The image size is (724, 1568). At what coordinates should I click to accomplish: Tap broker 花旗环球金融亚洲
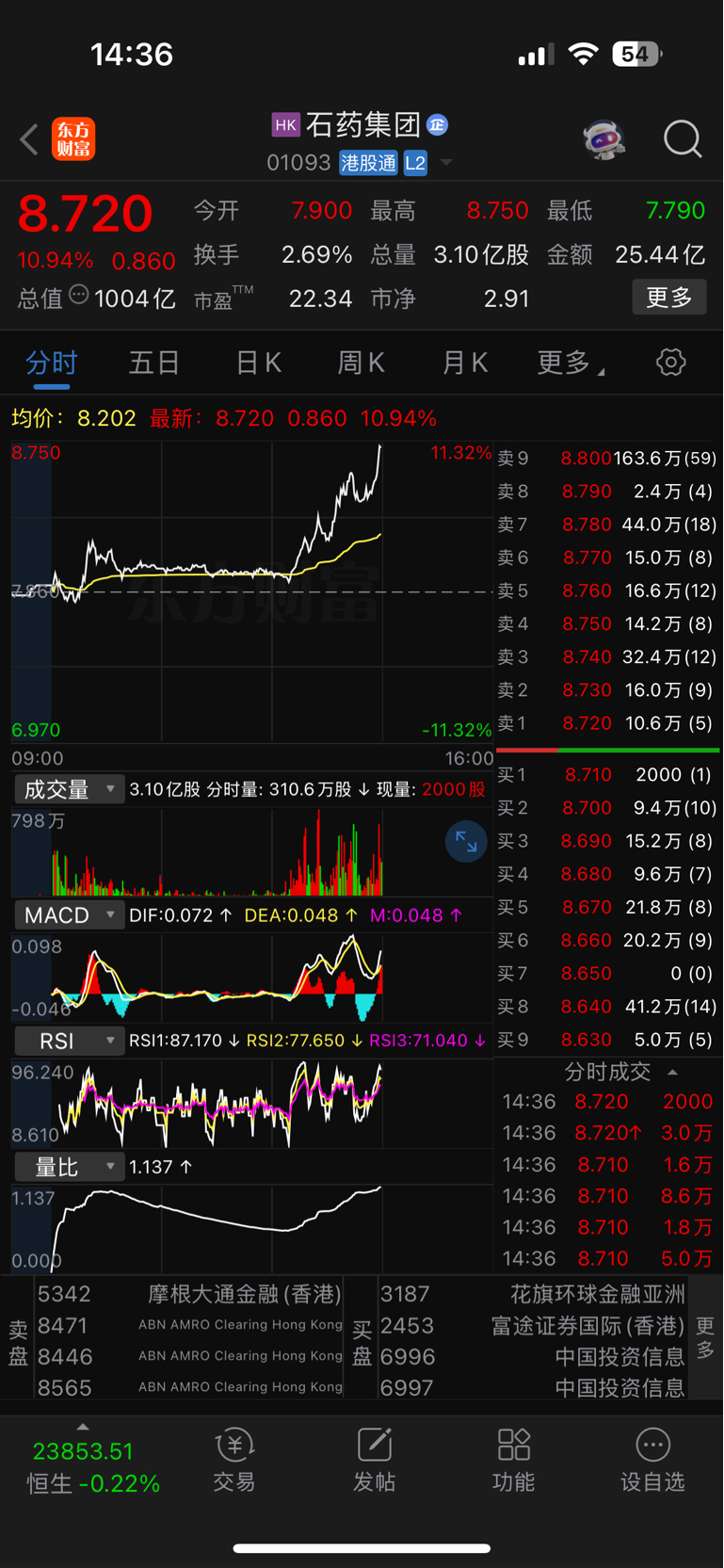pyautogui.click(x=598, y=1294)
